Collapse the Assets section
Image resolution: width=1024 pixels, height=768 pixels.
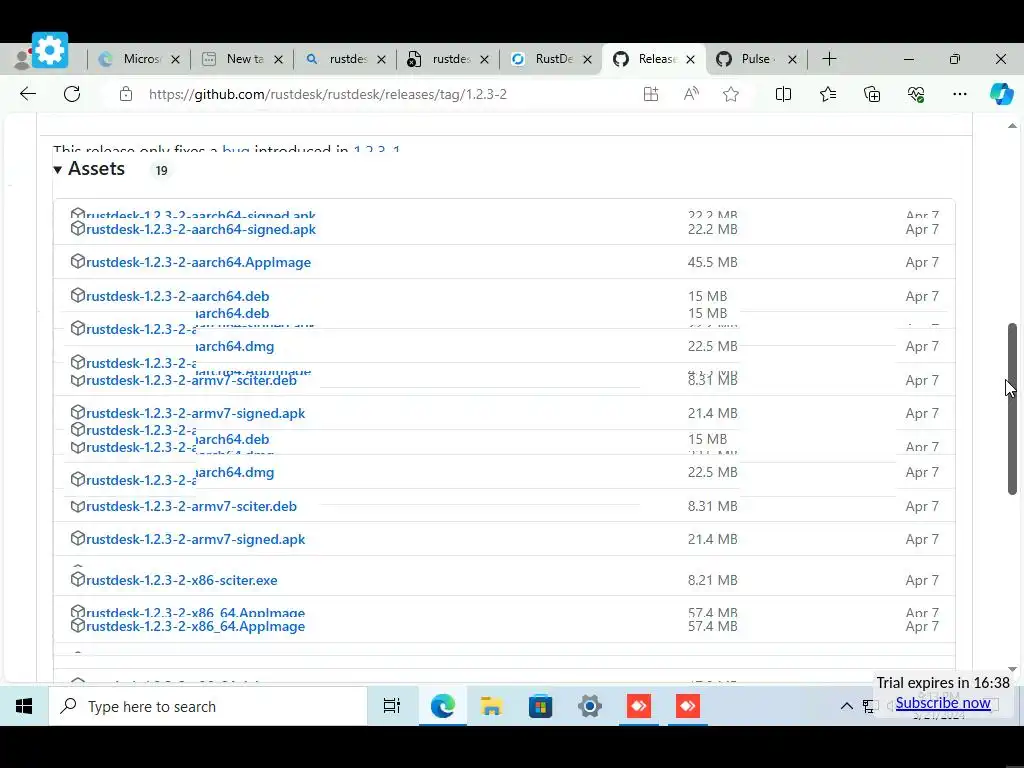tap(57, 170)
